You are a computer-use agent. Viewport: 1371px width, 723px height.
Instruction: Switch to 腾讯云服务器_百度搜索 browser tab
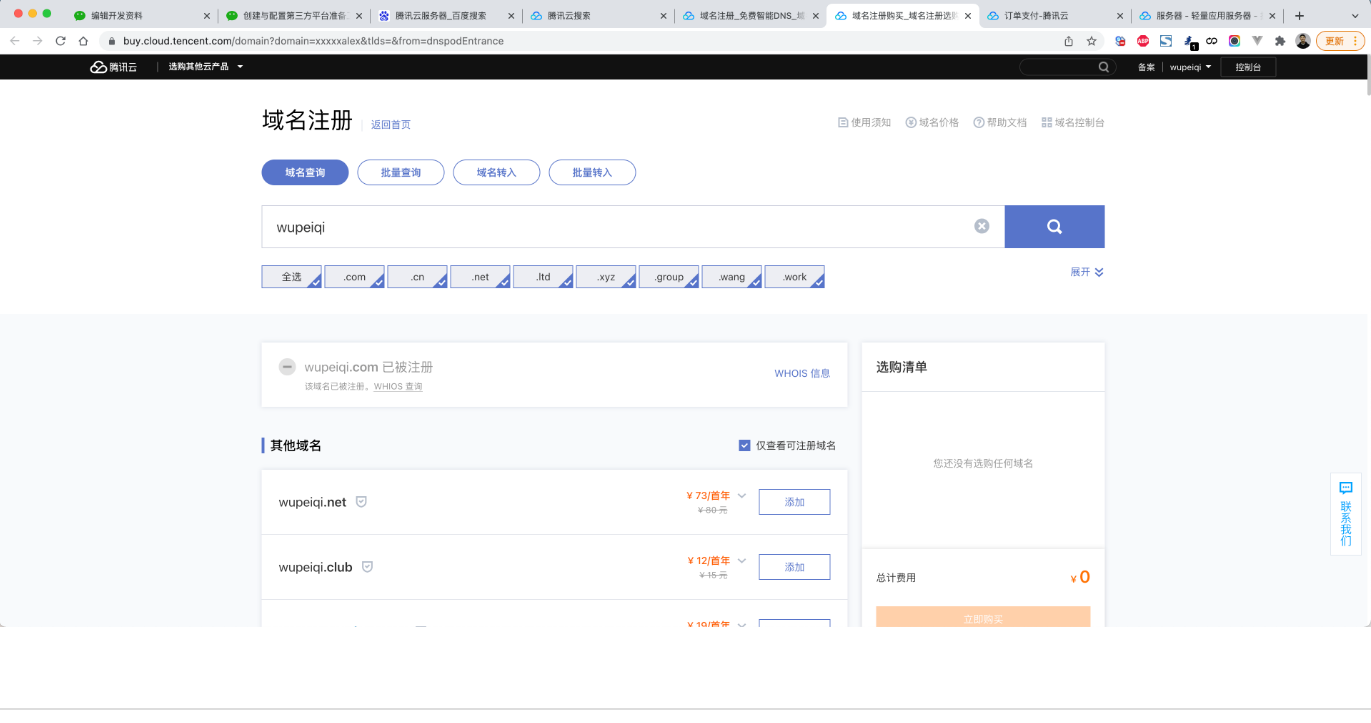pyautogui.click(x=444, y=16)
